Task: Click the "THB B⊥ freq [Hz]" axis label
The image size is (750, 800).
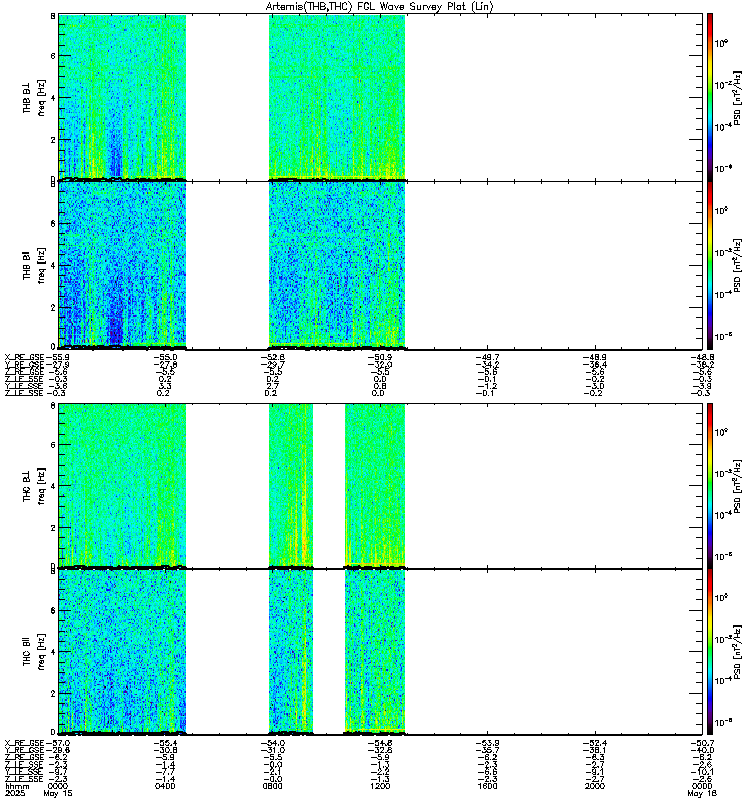Action: (34, 97)
